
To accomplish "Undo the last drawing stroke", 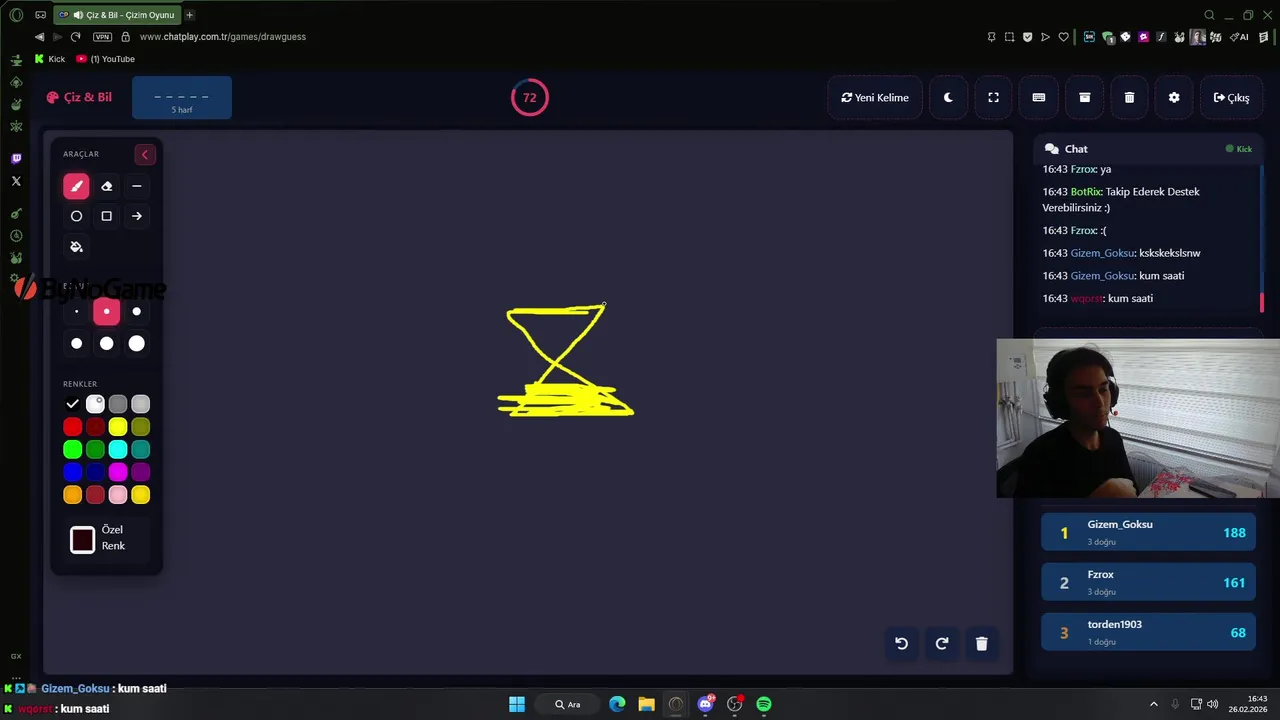I will (x=901, y=644).
